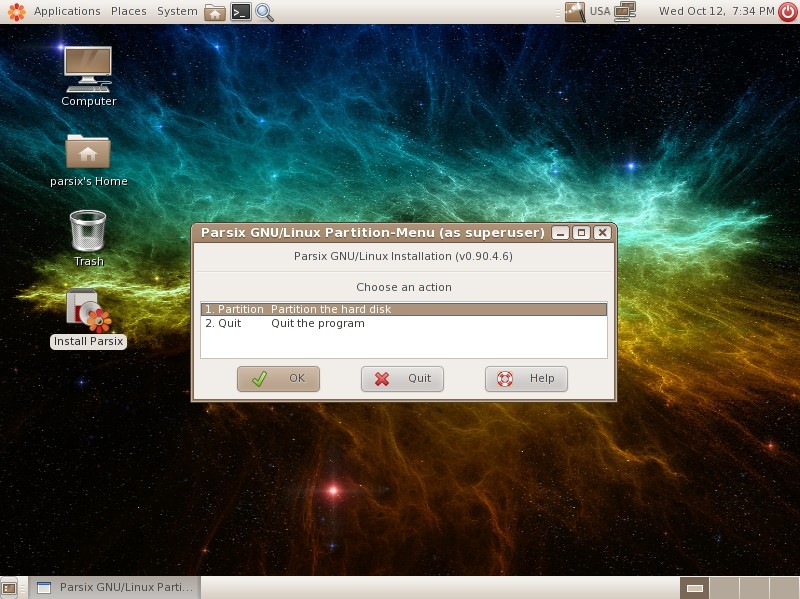800x599 pixels.
Task: Open Help in the Partition-Menu dialog
Action: tap(526, 379)
